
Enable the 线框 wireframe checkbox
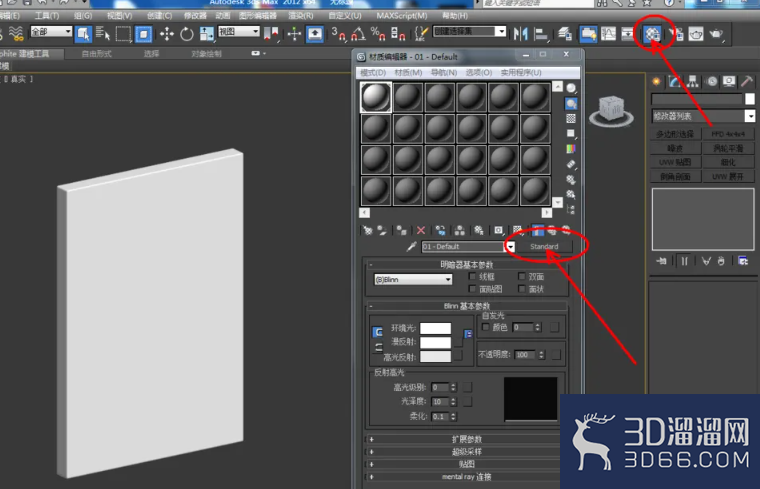click(x=473, y=276)
